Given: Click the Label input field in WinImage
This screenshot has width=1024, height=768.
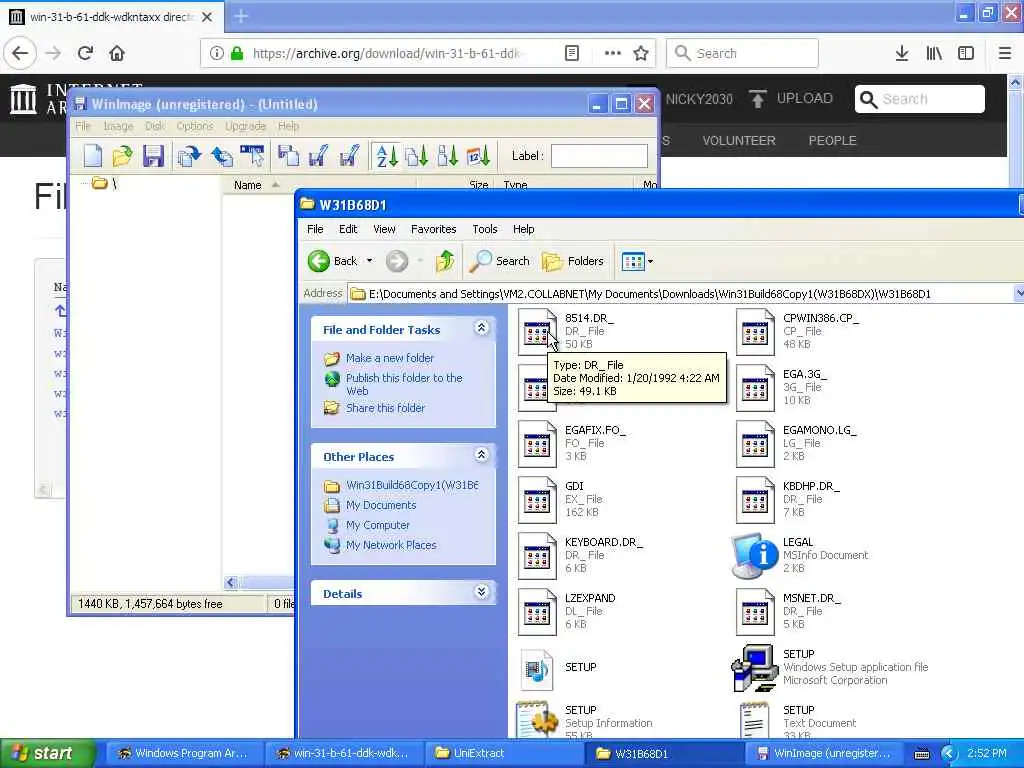Looking at the screenshot, I should tap(599, 156).
